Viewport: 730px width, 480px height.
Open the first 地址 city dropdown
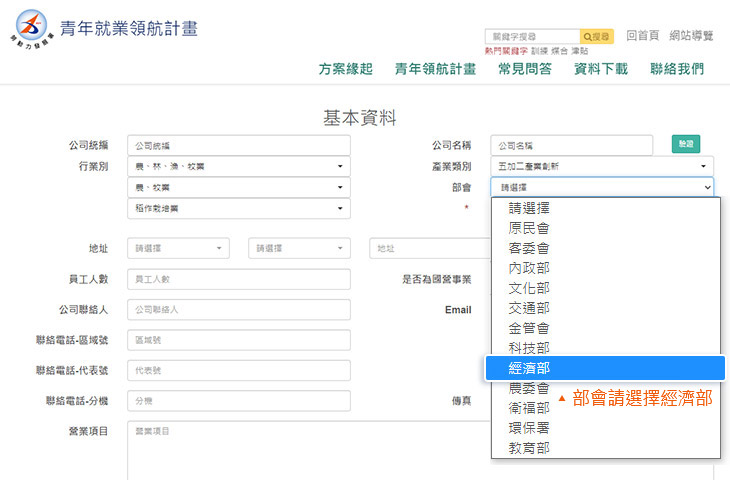tap(178, 248)
